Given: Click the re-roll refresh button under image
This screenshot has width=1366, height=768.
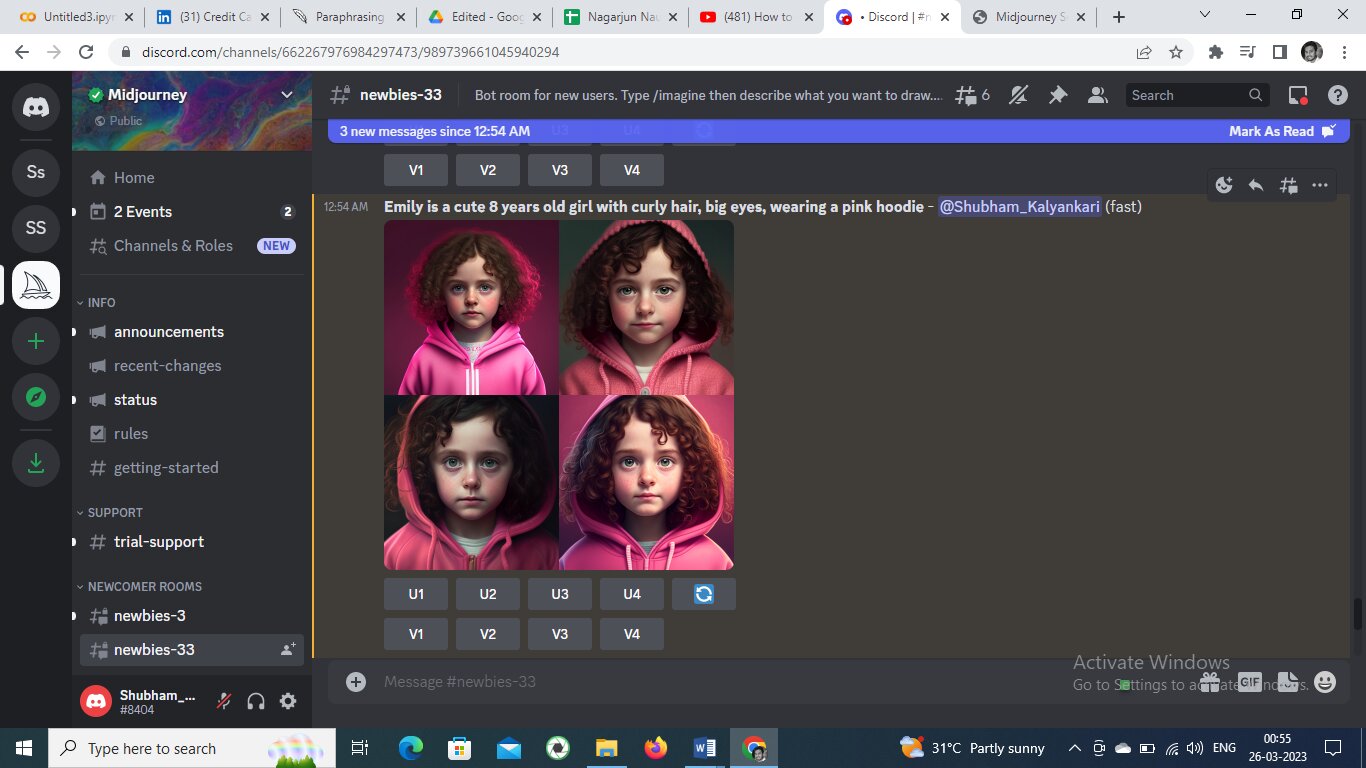Looking at the screenshot, I should click(x=703, y=594).
